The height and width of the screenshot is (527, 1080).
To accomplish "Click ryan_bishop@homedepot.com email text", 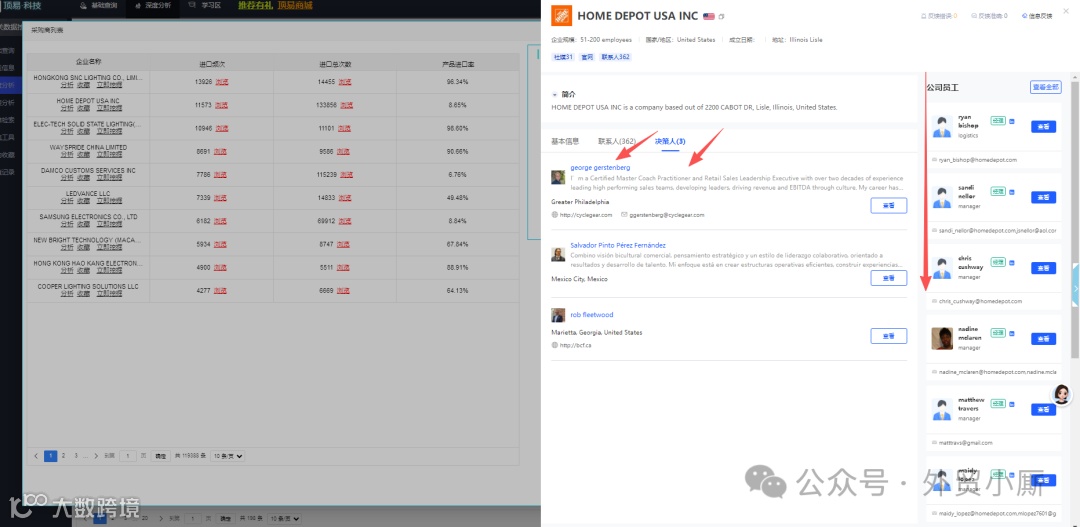I will pyautogui.click(x=977, y=160).
